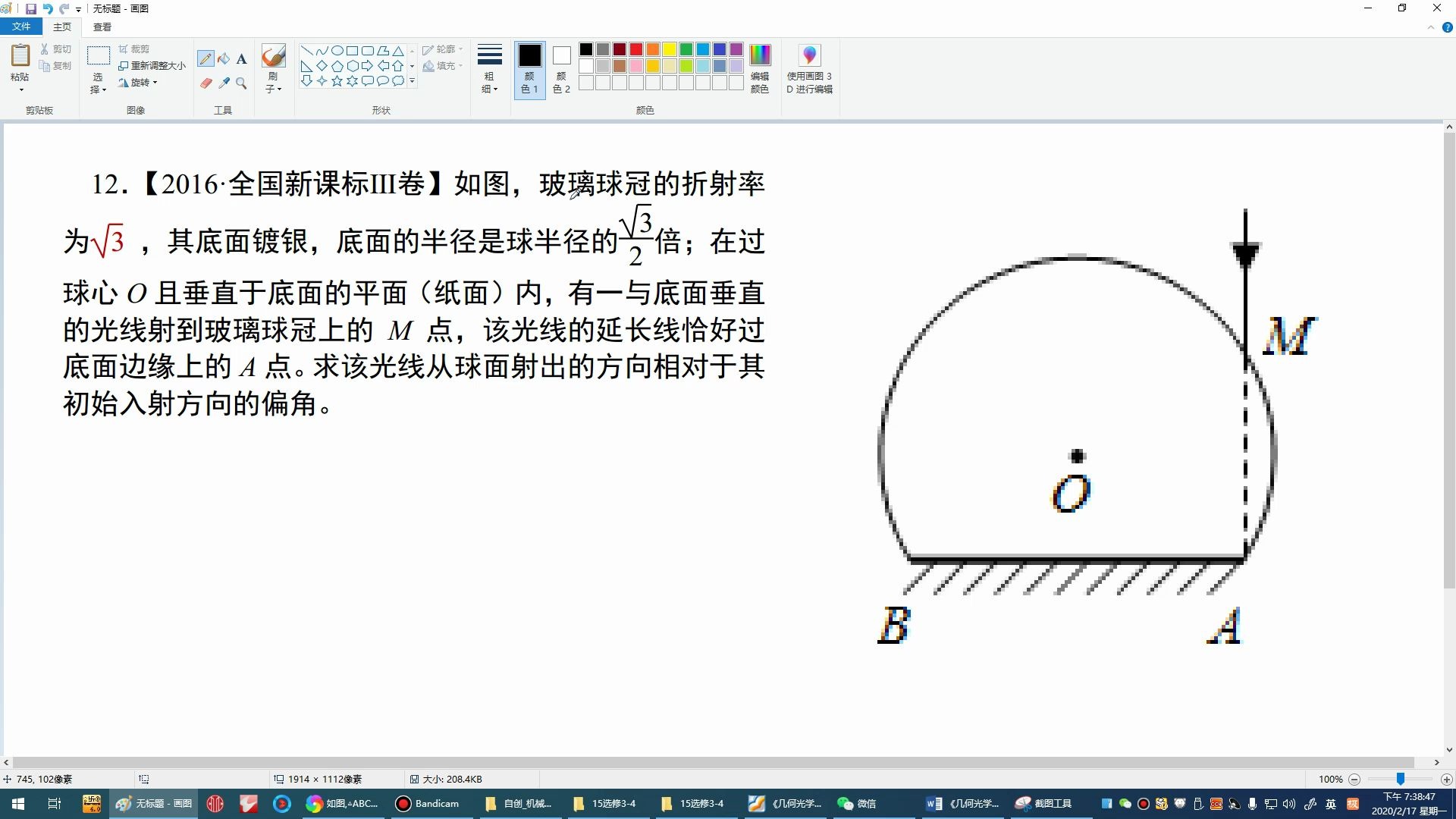Viewport: 1456px width, 819px height.
Task: Pick the red color swatch
Action: click(635, 49)
